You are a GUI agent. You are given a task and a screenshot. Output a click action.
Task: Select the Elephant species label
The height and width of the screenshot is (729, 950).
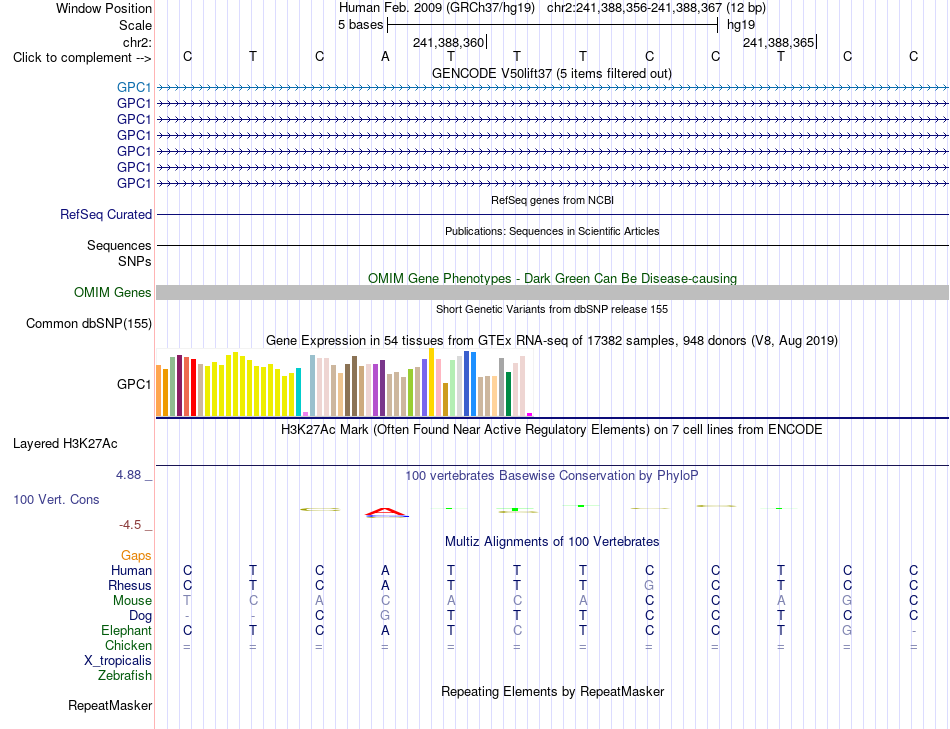click(127, 631)
